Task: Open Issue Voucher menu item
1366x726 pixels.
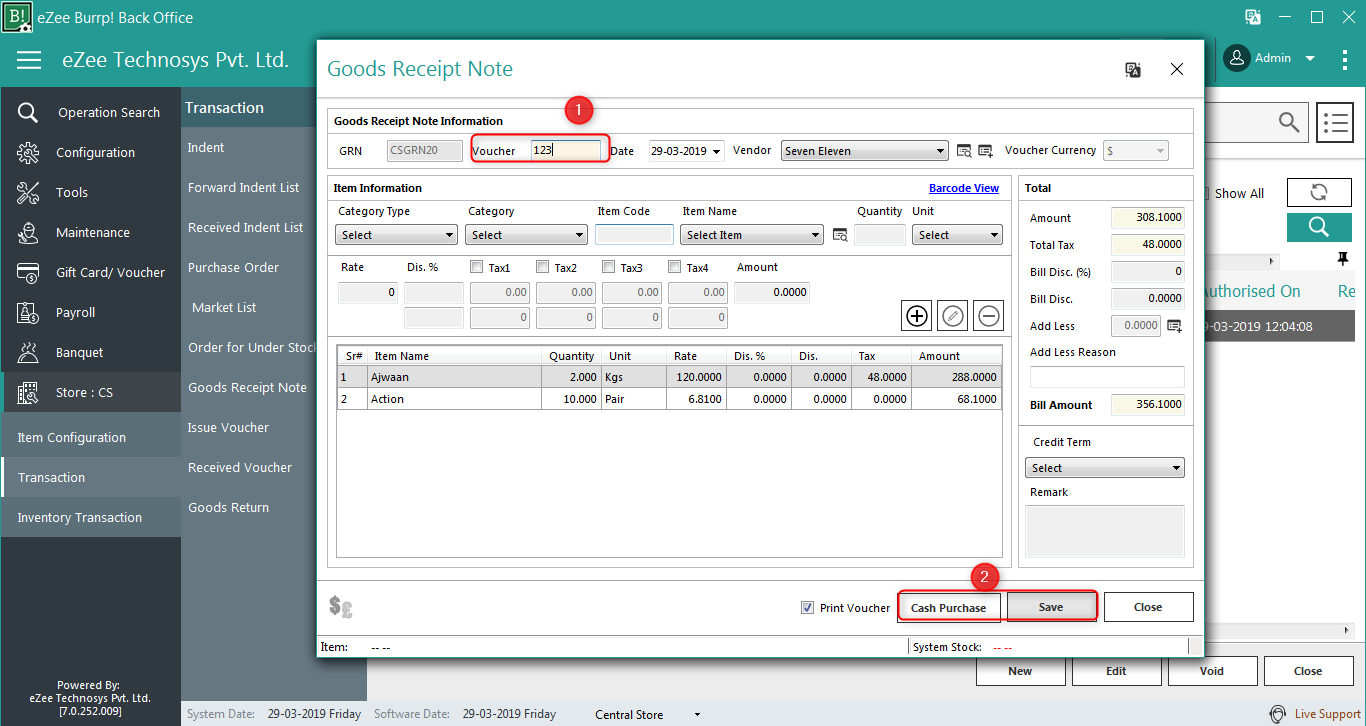Action: pos(228,427)
